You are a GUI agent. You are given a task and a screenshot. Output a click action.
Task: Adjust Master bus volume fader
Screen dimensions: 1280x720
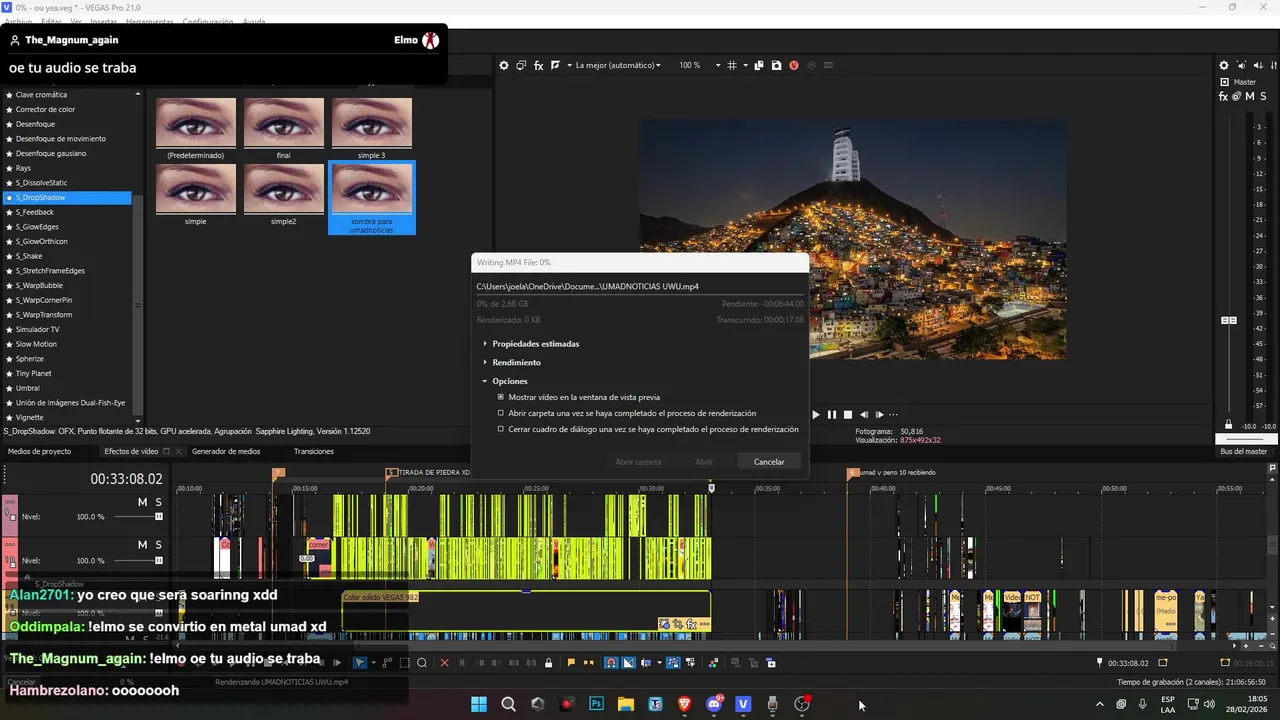[1229, 320]
